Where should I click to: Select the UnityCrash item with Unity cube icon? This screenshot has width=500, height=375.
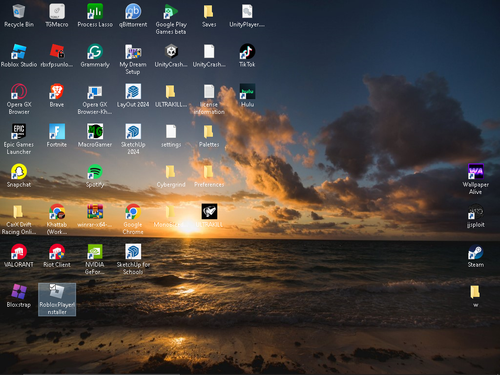click(171, 52)
